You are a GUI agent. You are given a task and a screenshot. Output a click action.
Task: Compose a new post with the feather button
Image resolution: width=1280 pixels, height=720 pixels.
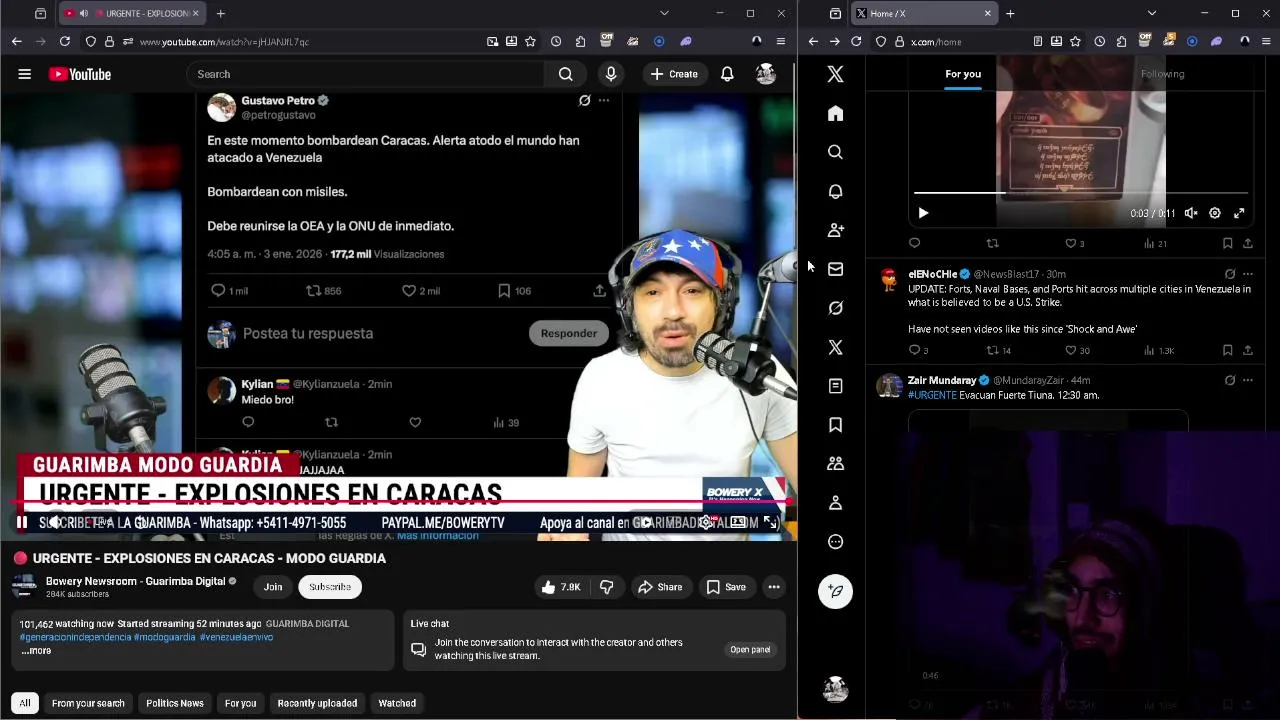(836, 591)
